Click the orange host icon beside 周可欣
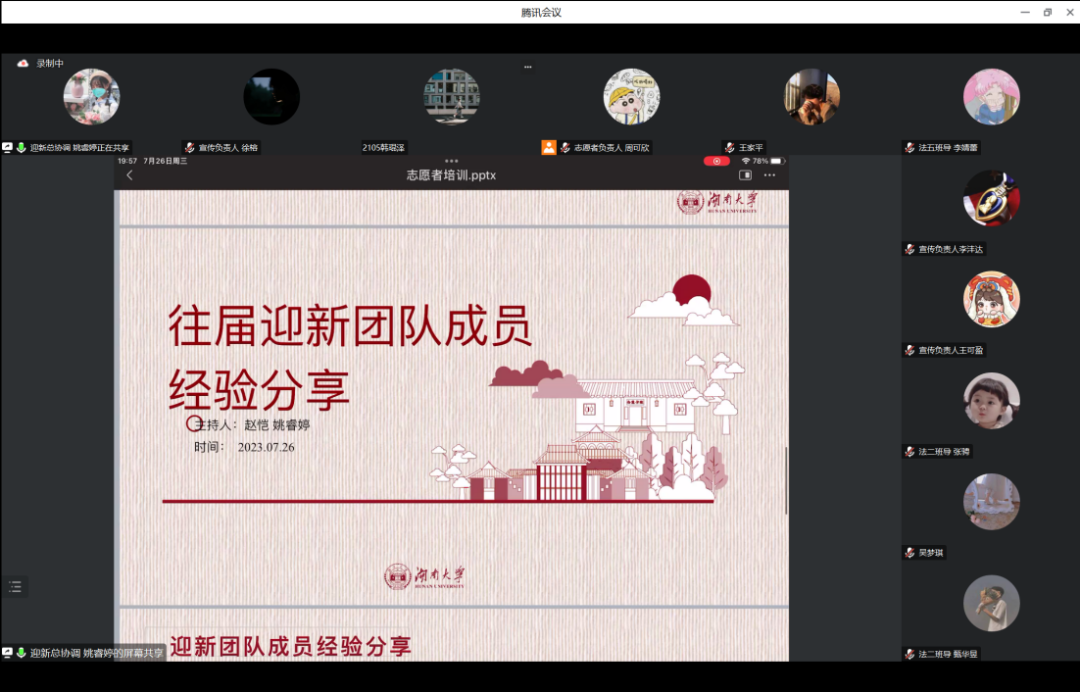 click(x=549, y=147)
